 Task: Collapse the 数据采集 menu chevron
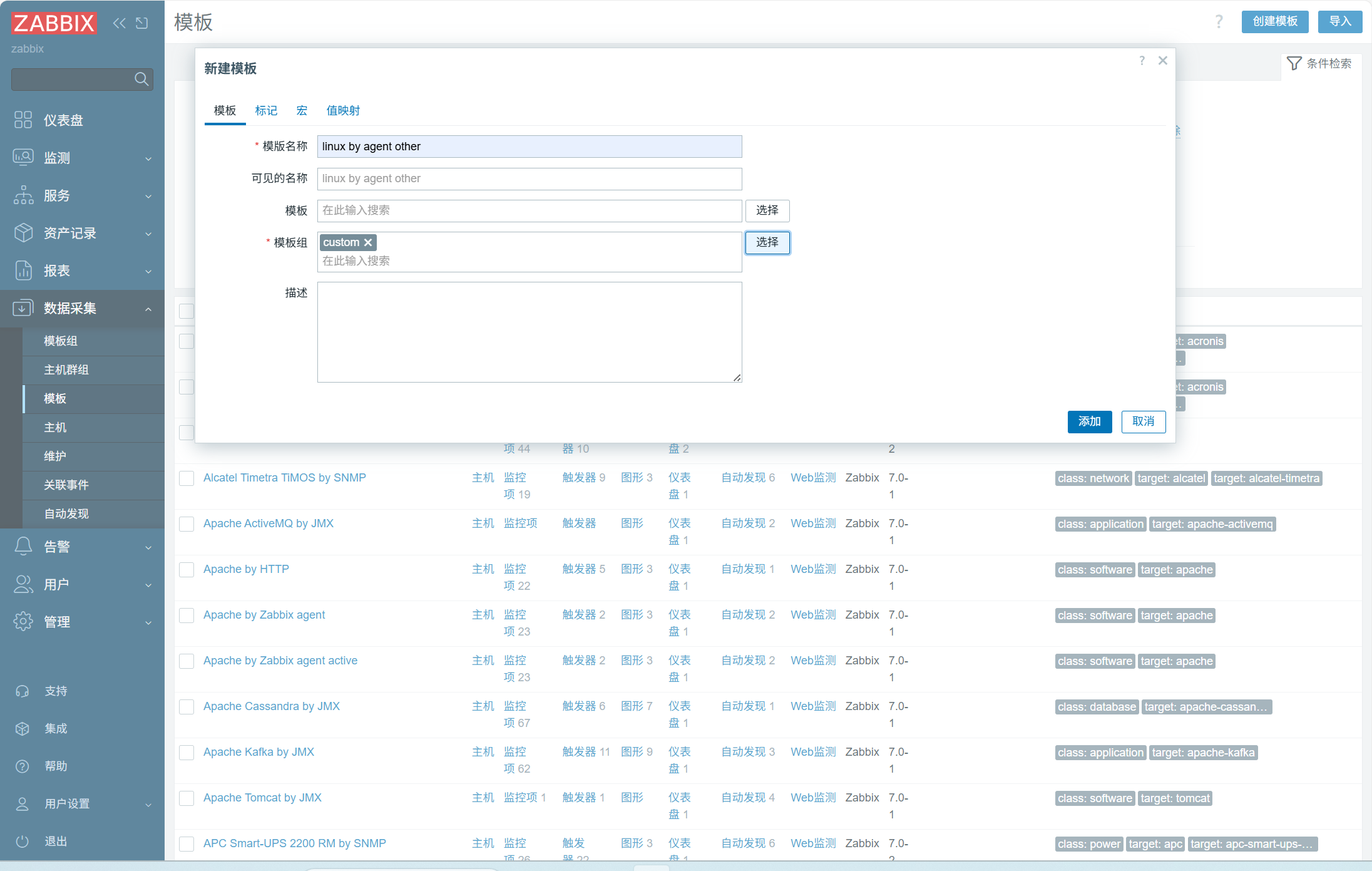(x=148, y=309)
